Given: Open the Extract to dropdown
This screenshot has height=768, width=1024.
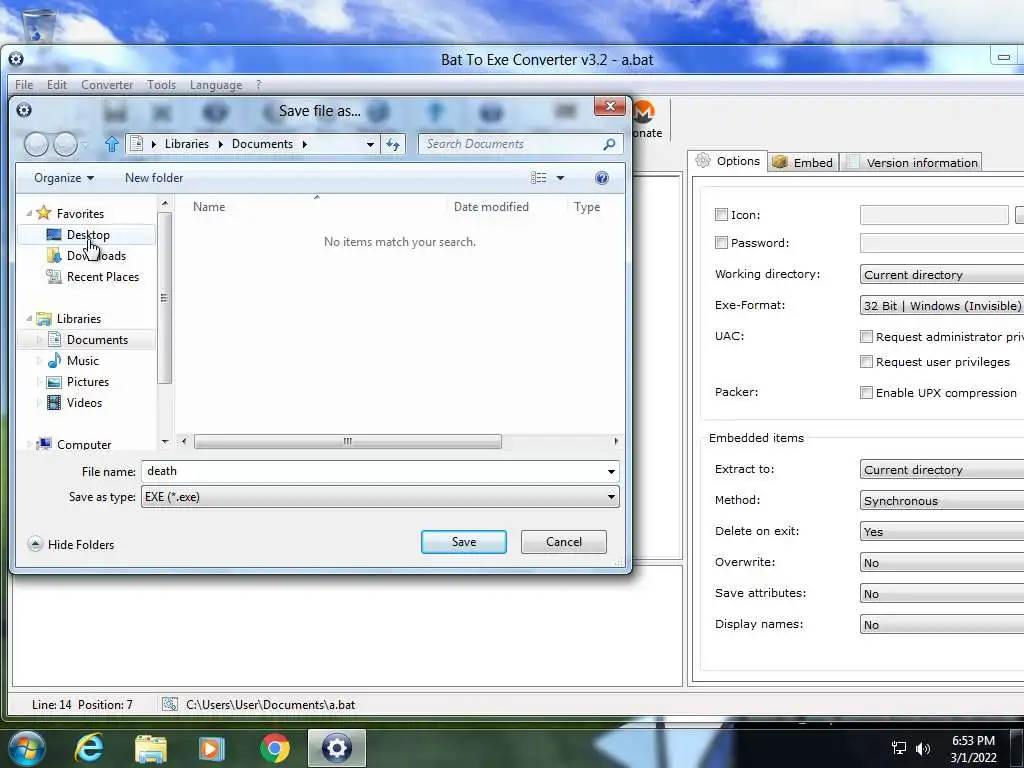Looking at the screenshot, I should pyautogui.click(x=942, y=470).
